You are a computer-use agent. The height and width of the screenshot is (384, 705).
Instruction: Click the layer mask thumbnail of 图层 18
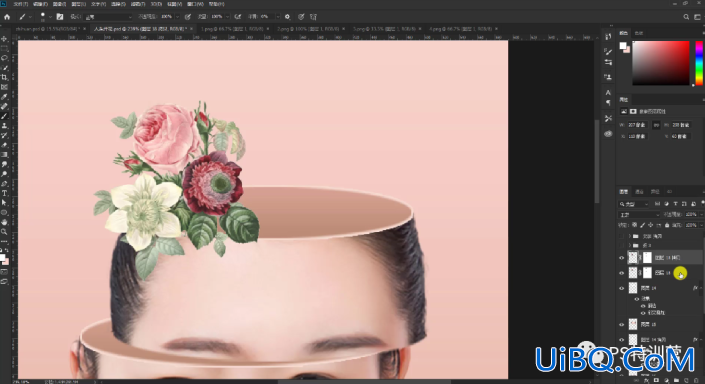click(647, 272)
